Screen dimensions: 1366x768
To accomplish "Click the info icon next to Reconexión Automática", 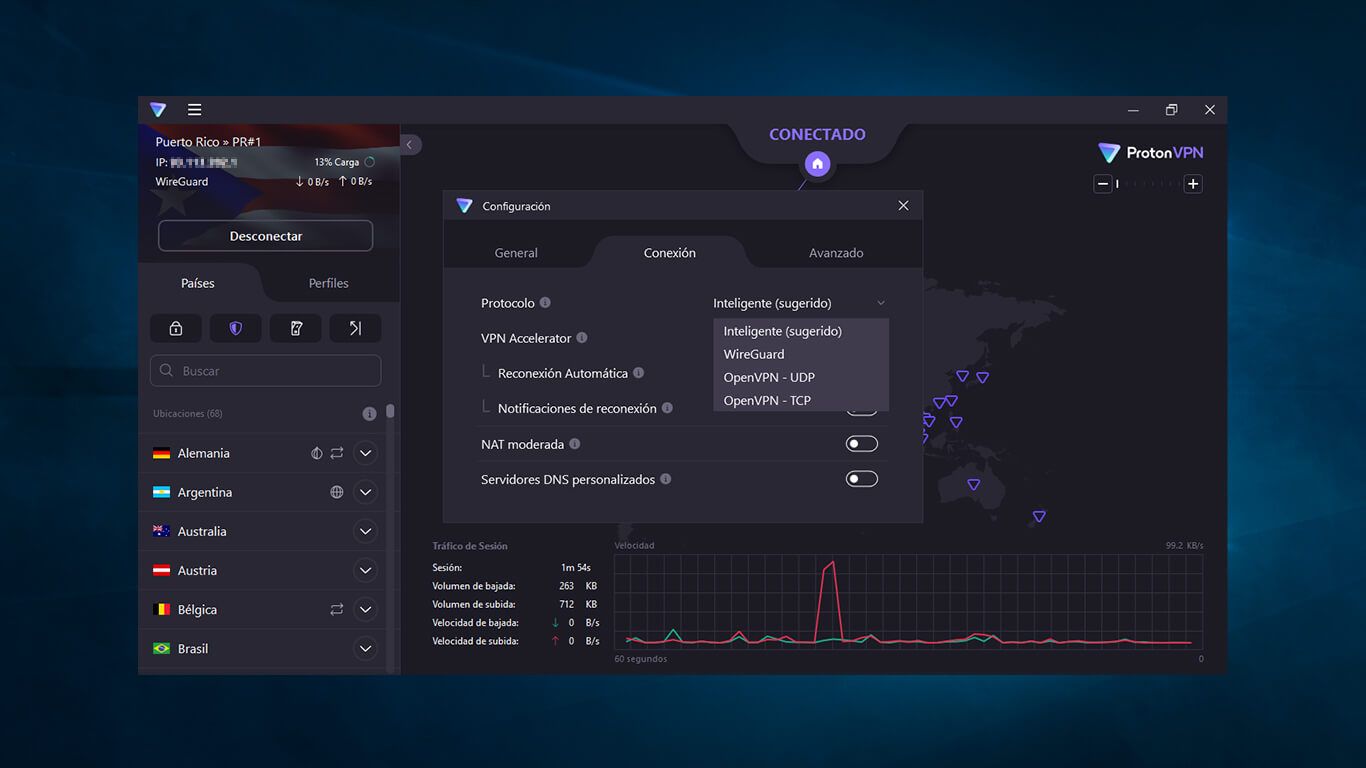I will [638, 373].
